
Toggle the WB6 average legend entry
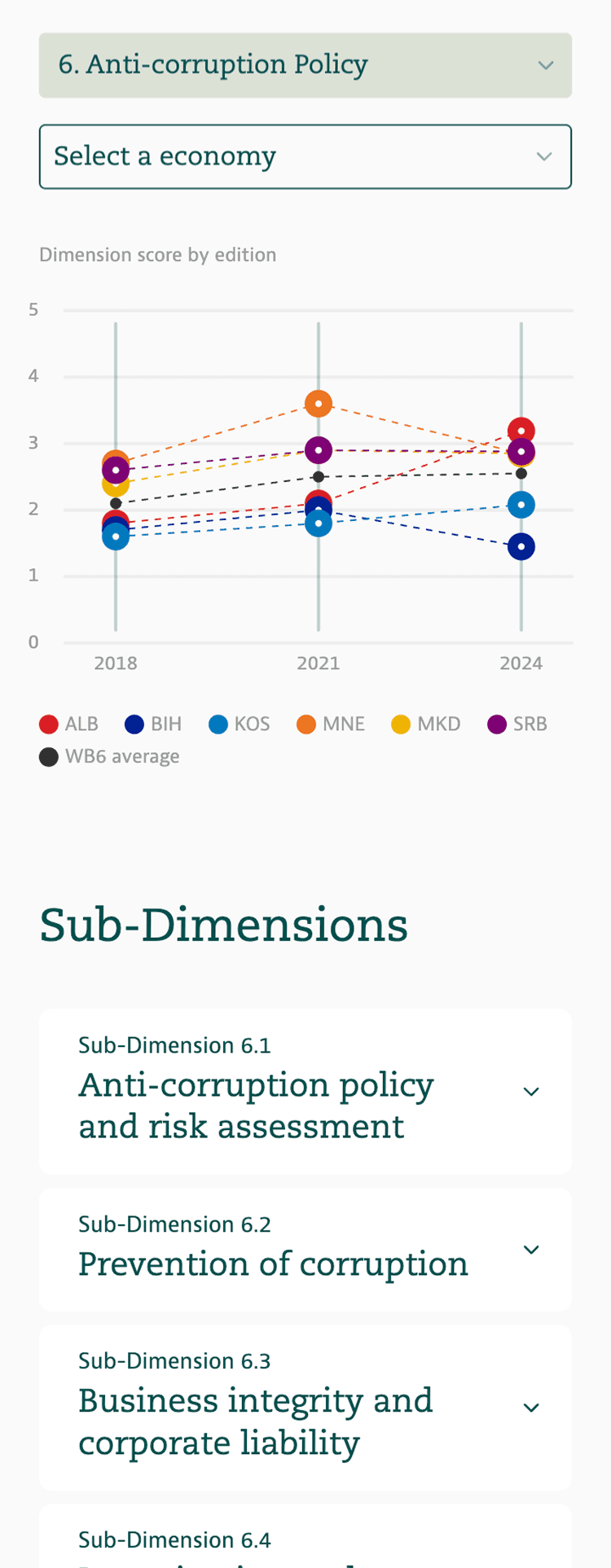tap(110, 756)
